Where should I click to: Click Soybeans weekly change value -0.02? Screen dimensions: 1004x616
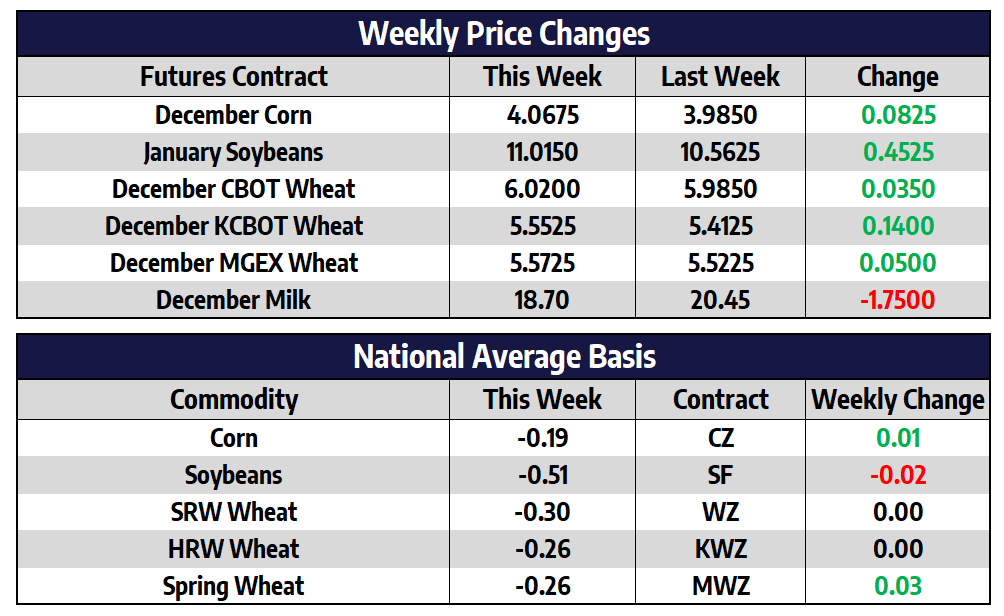click(x=897, y=475)
